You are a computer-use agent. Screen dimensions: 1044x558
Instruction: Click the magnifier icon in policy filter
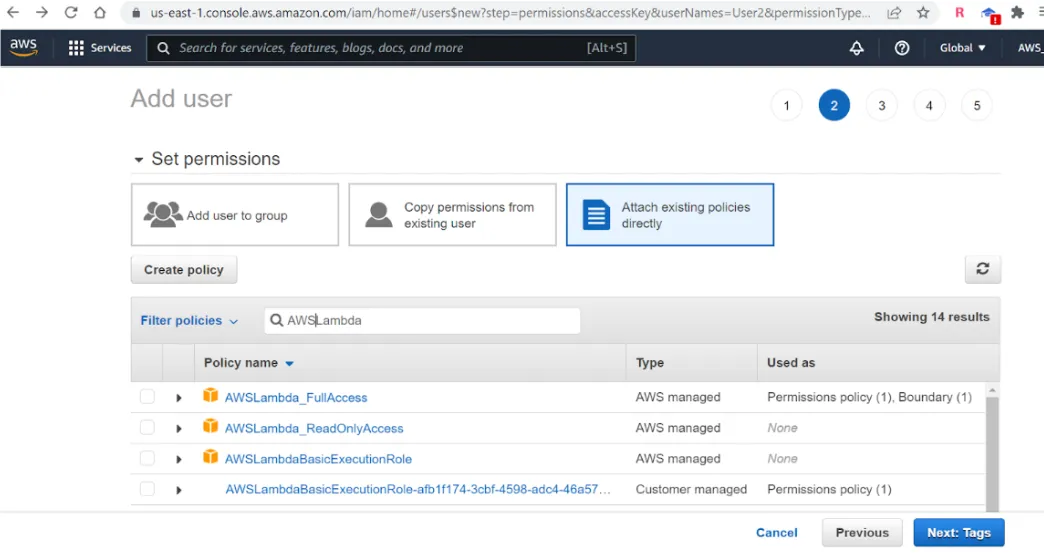pyautogui.click(x=276, y=320)
